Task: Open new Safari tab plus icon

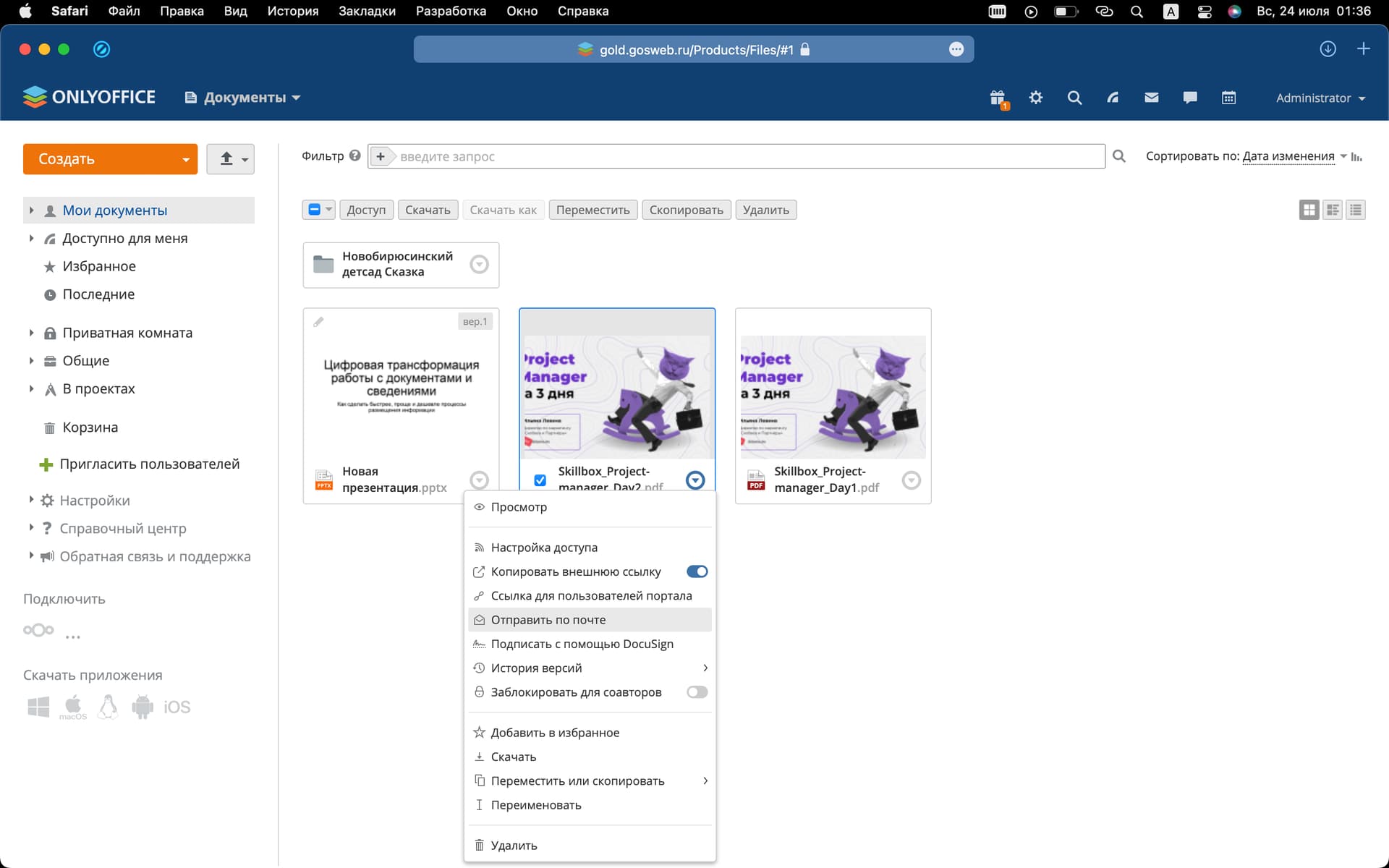Action: tap(1364, 49)
